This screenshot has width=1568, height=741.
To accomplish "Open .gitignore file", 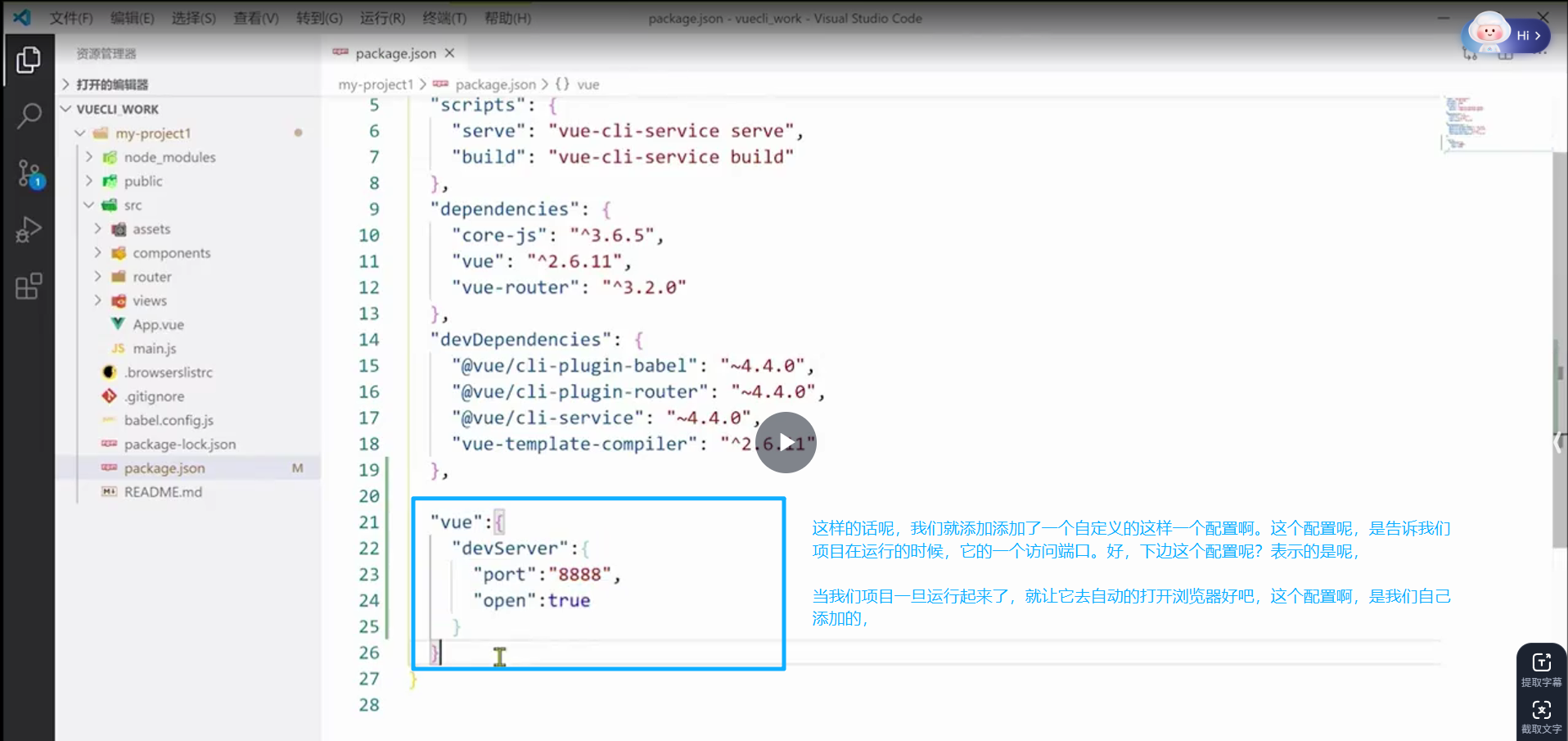I will 154,396.
